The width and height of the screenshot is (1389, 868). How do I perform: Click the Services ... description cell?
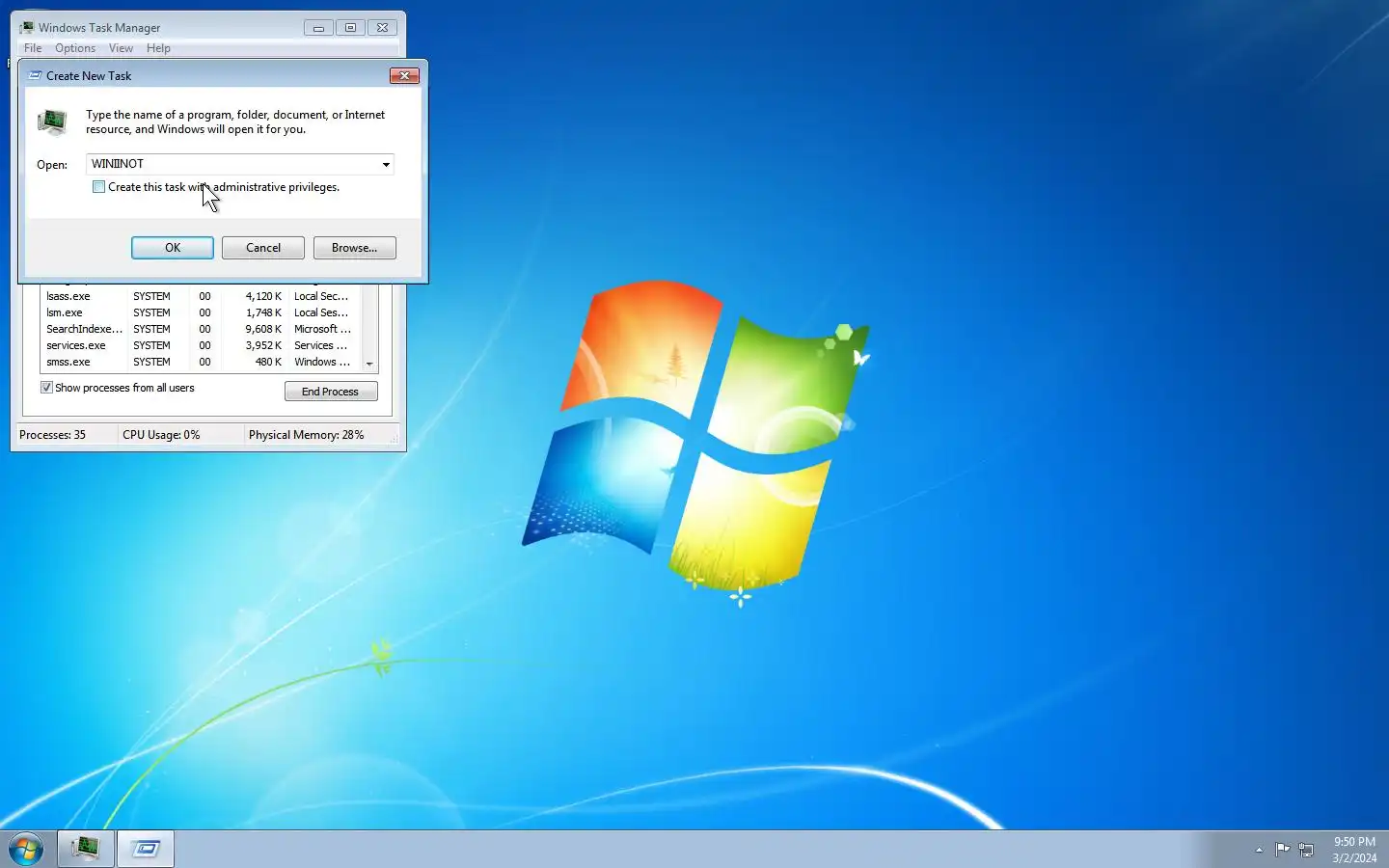[320, 345]
